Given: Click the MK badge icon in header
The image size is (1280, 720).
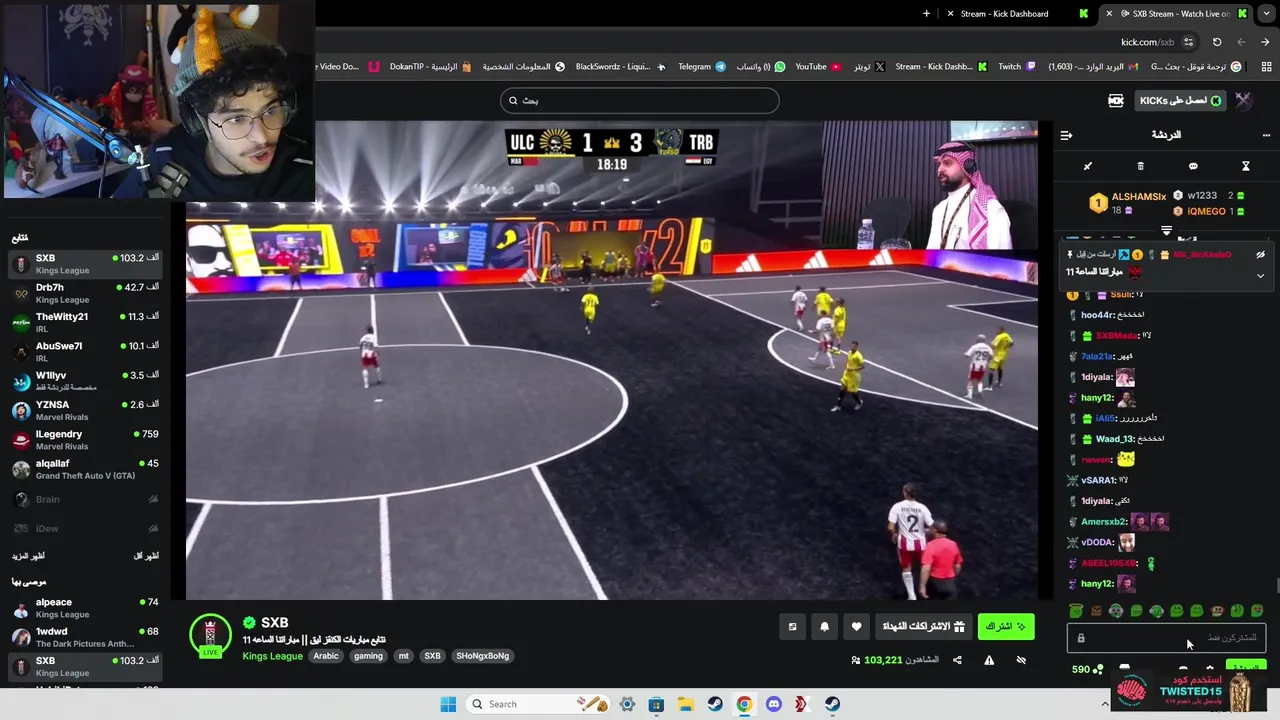Looking at the screenshot, I should coord(1116,100).
